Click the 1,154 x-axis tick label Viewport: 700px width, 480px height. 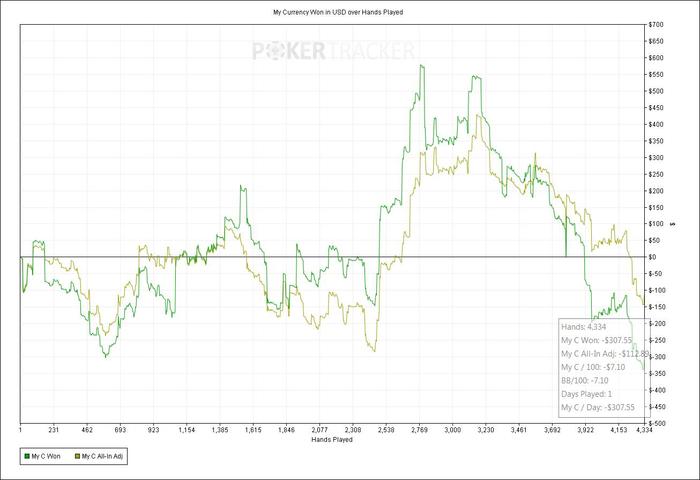(187, 430)
